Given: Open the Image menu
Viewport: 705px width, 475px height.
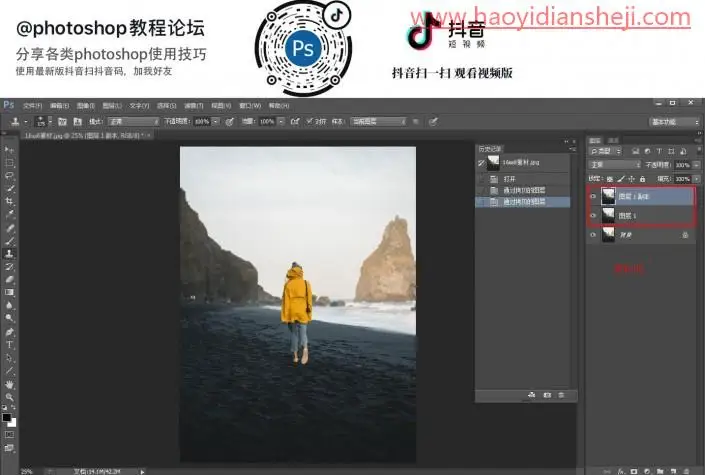Looking at the screenshot, I should 85,106.
